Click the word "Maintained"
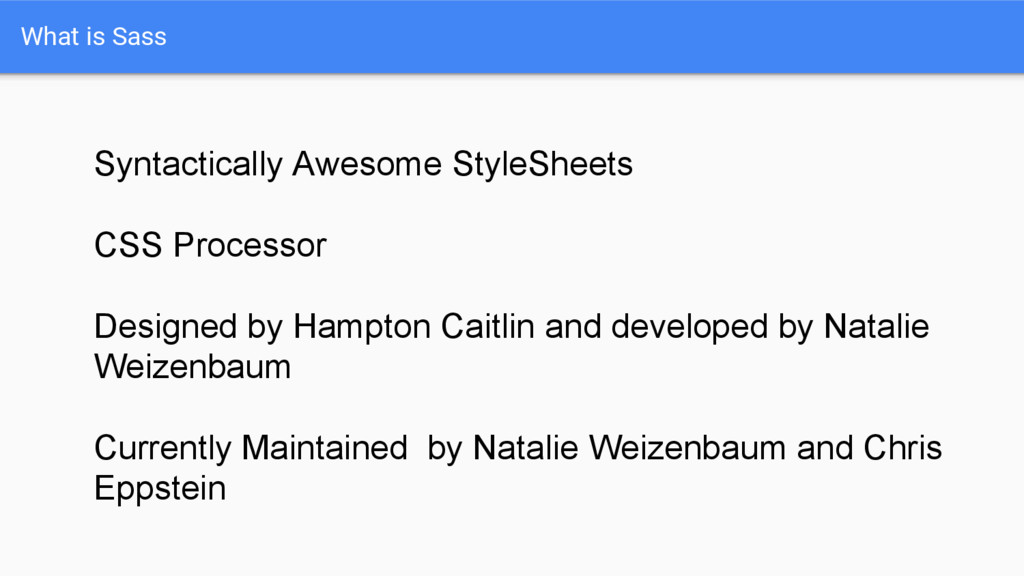 pos(325,448)
